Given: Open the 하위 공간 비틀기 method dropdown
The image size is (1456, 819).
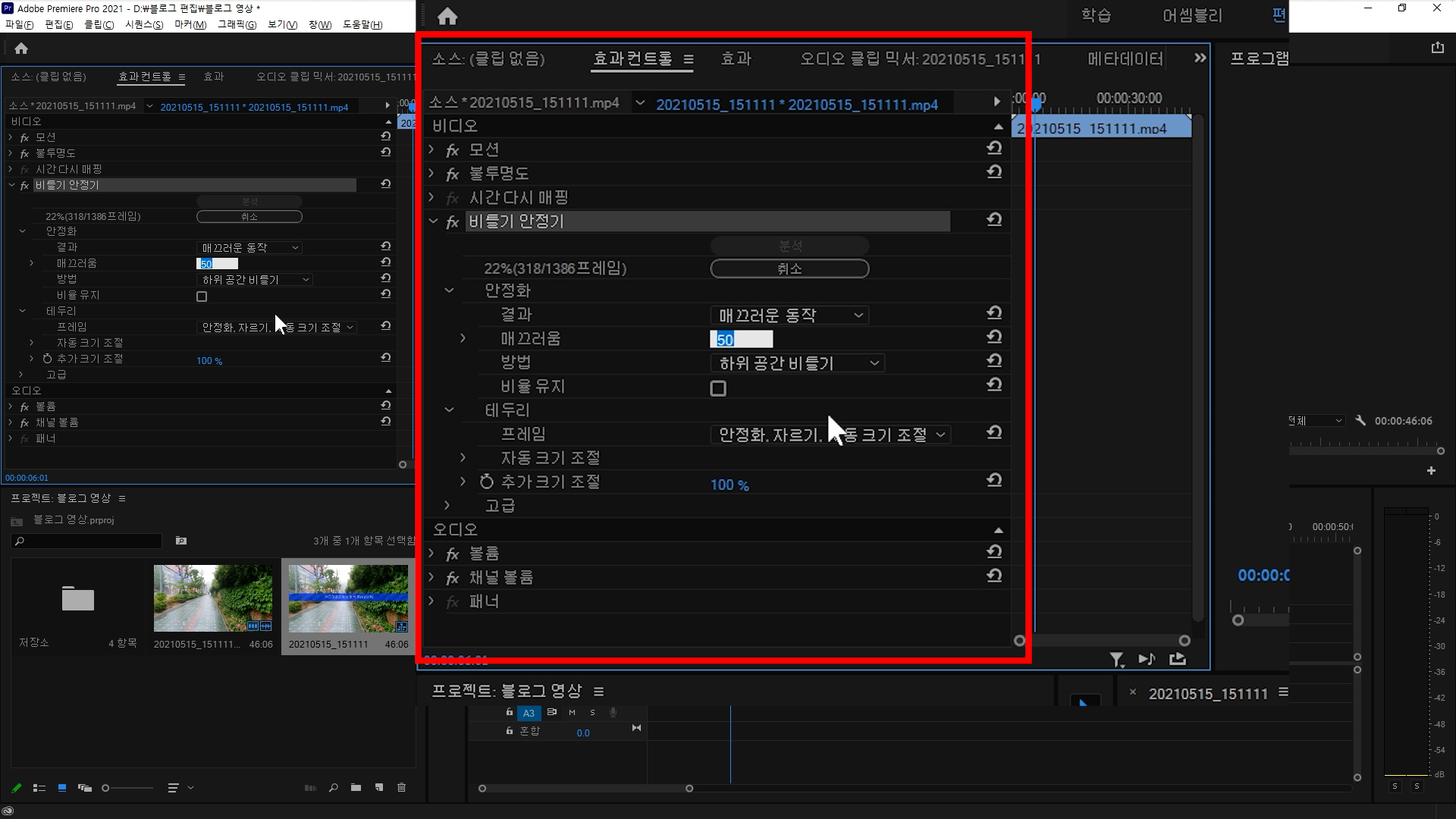Looking at the screenshot, I should tap(796, 363).
